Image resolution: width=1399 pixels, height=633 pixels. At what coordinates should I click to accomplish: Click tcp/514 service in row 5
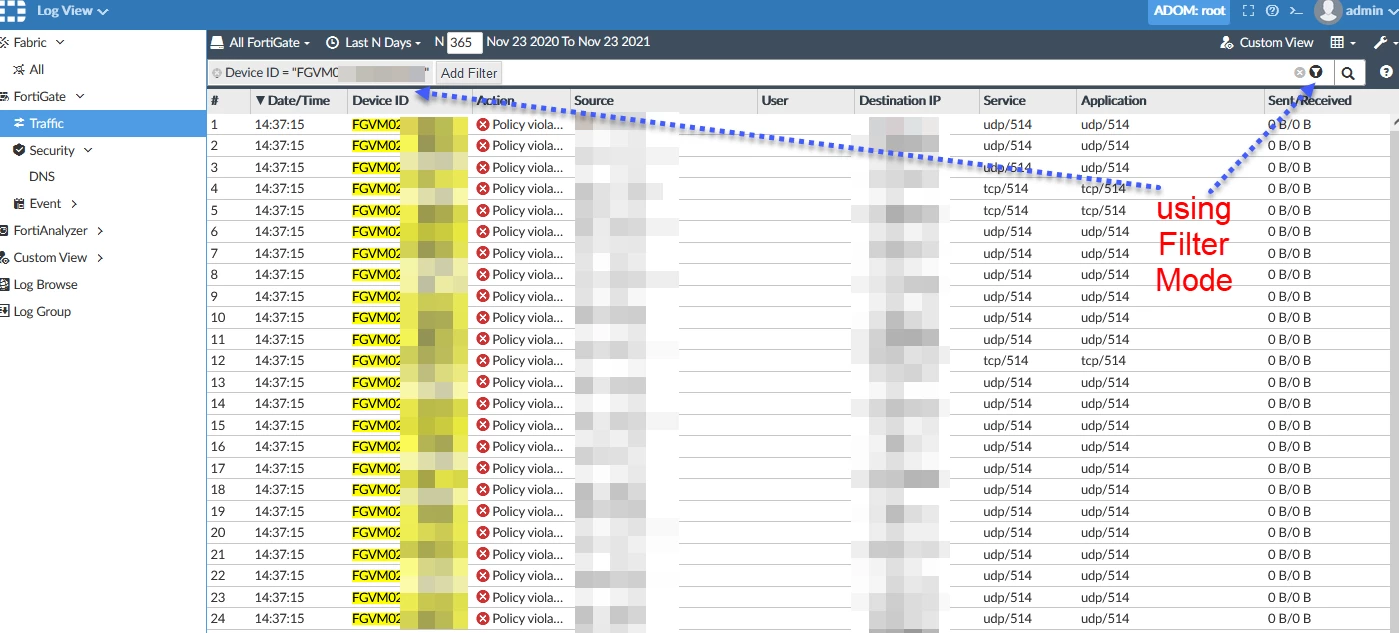tap(1005, 211)
